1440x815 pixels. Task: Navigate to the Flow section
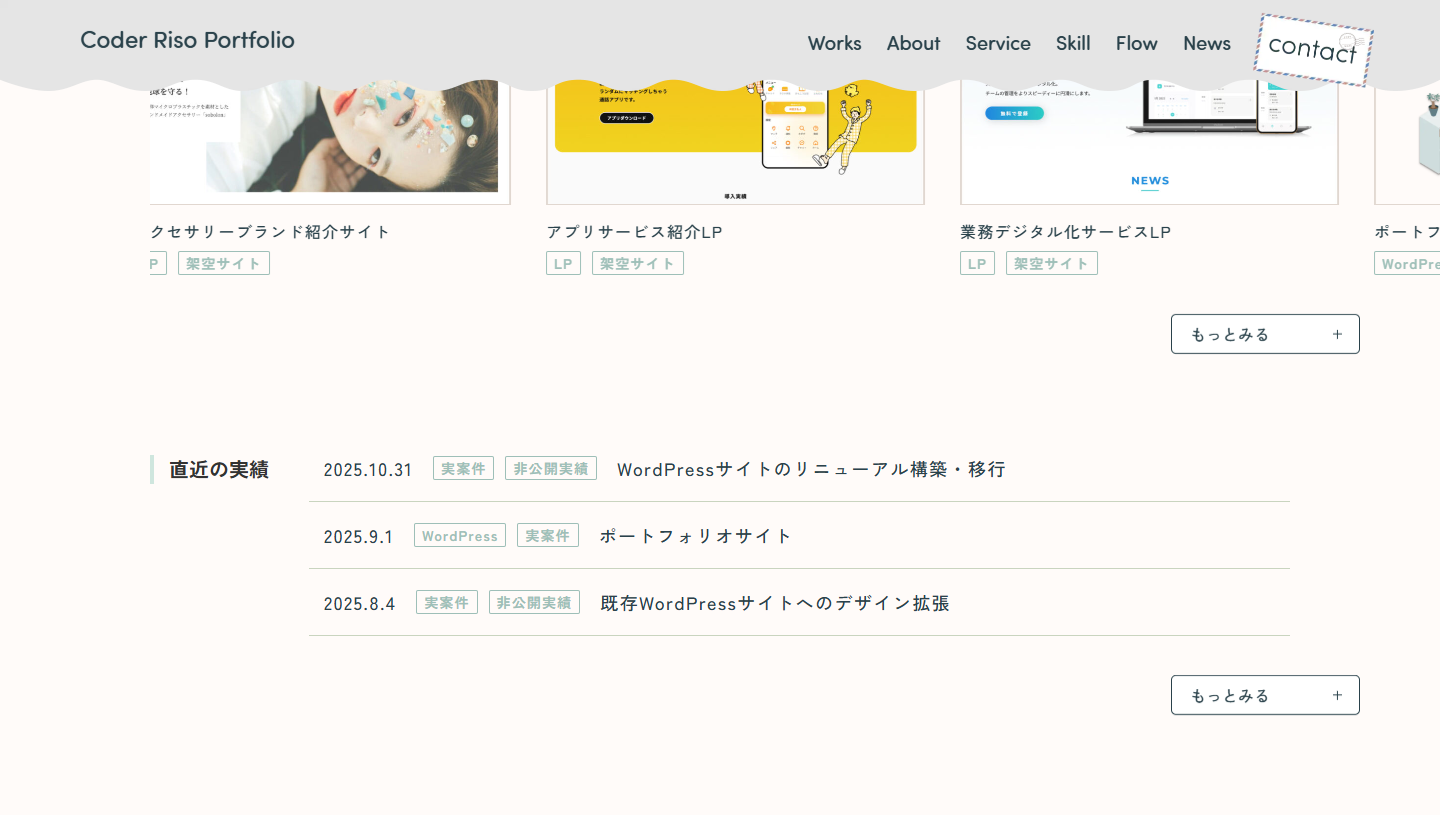(x=1136, y=43)
